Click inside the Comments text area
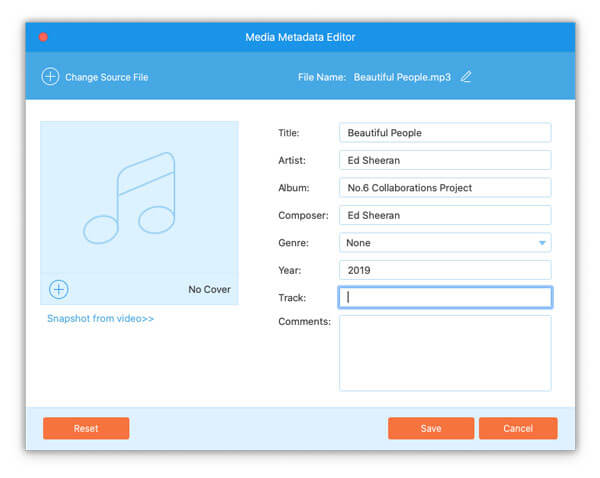This screenshot has height=478, width=600. pyautogui.click(x=445, y=353)
